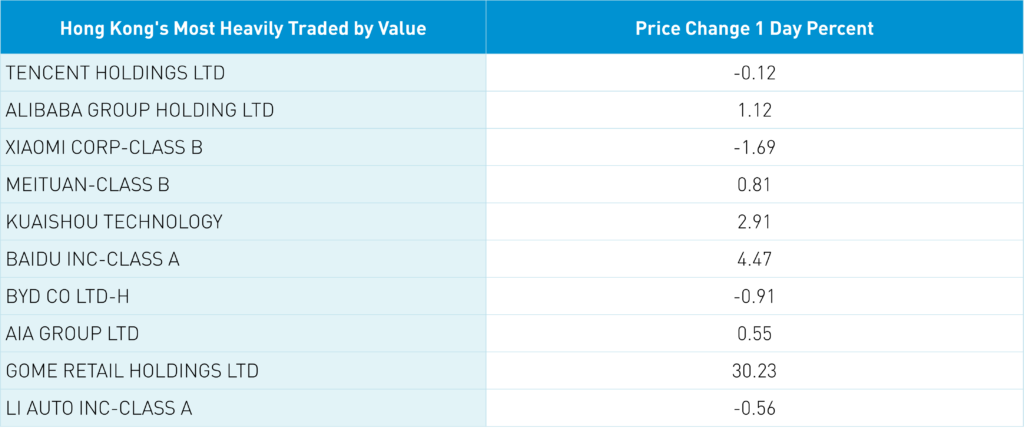Click Baidu's 4.47 price change value
The width and height of the screenshot is (1024, 431).
pyautogui.click(x=754, y=259)
